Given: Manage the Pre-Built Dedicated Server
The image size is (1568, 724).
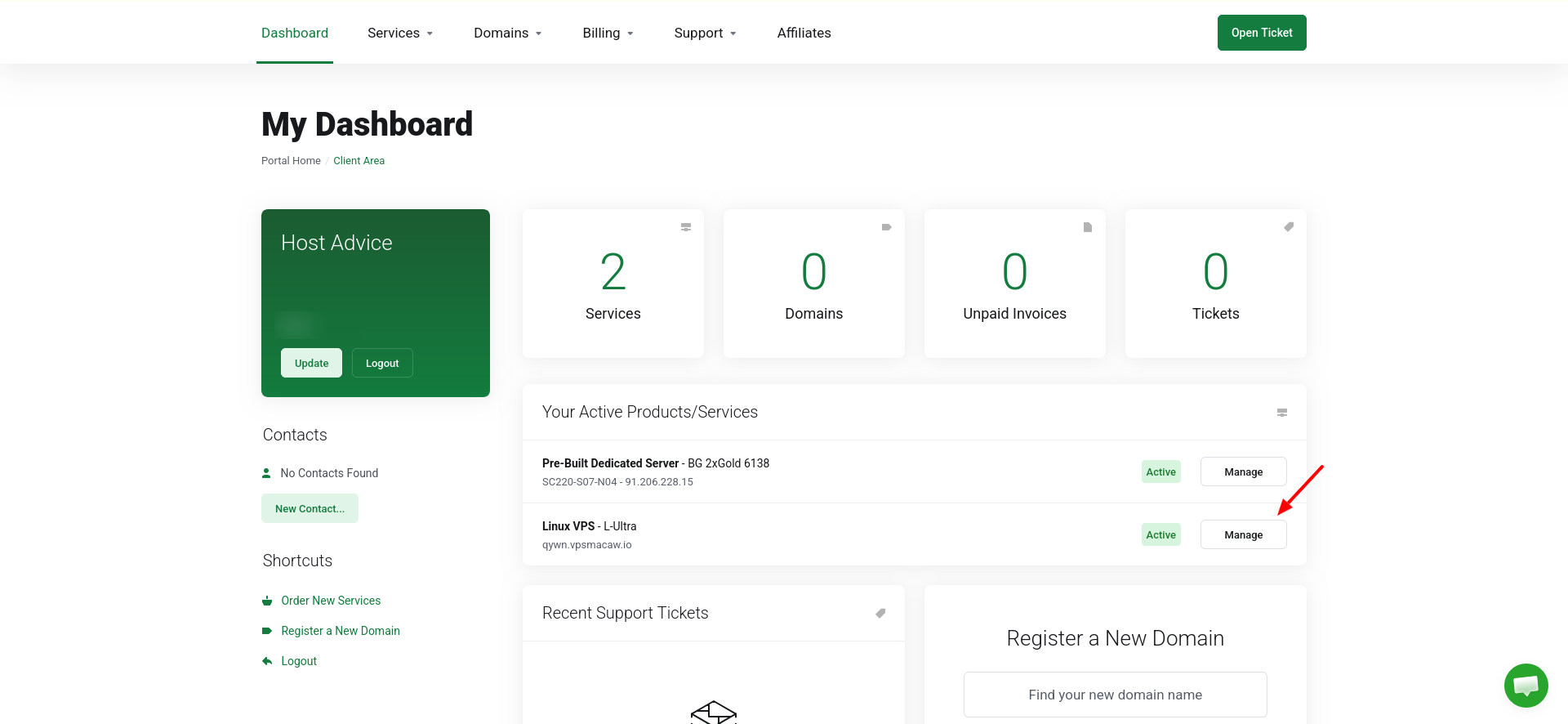Looking at the screenshot, I should [1244, 471].
